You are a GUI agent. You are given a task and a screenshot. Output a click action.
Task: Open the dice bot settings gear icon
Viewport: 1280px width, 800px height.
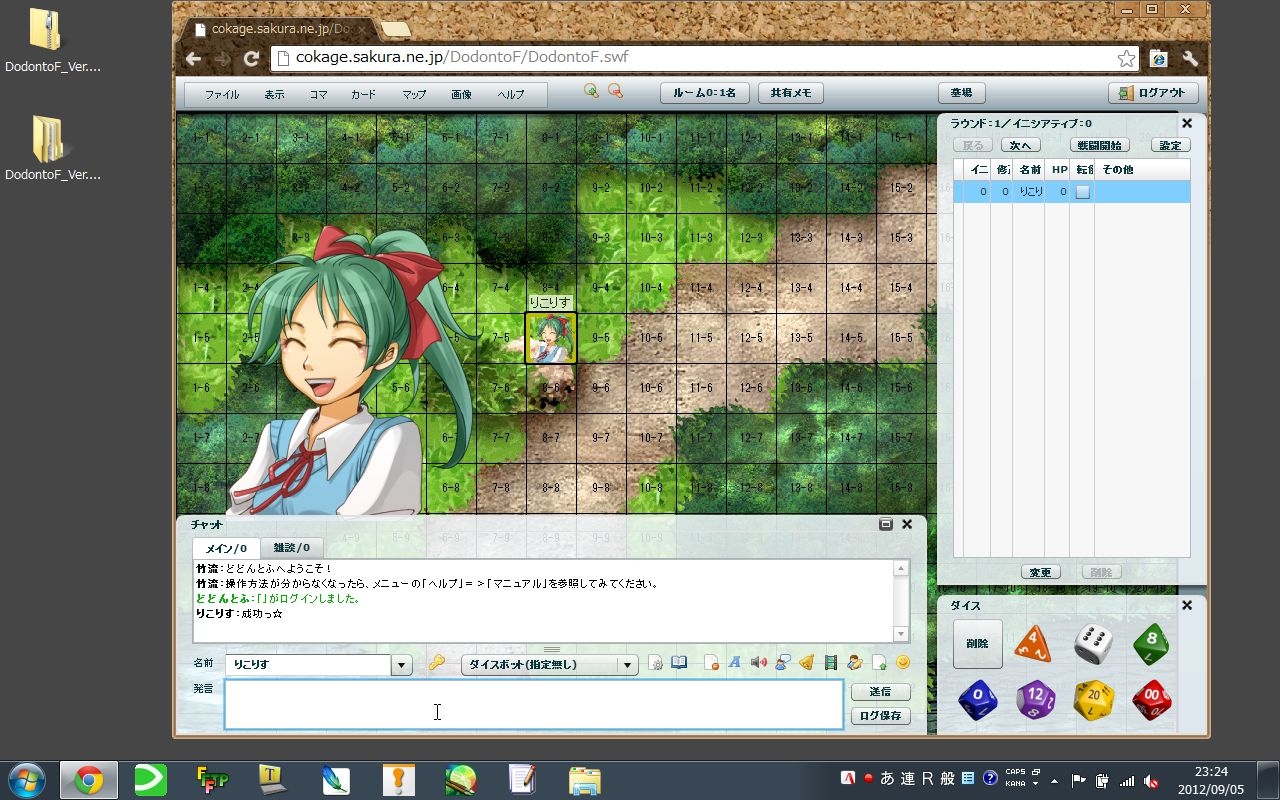pyautogui.click(x=656, y=663)
